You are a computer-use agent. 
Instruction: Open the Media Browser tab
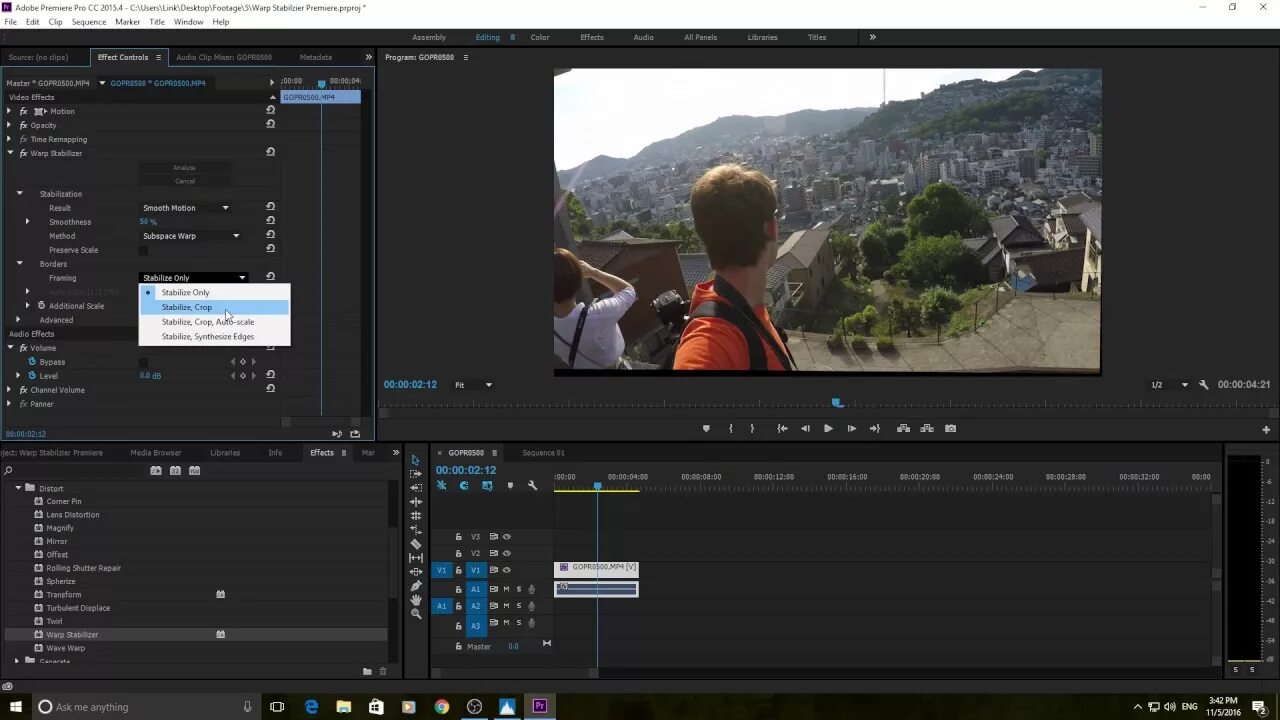[x=156, y=453]
